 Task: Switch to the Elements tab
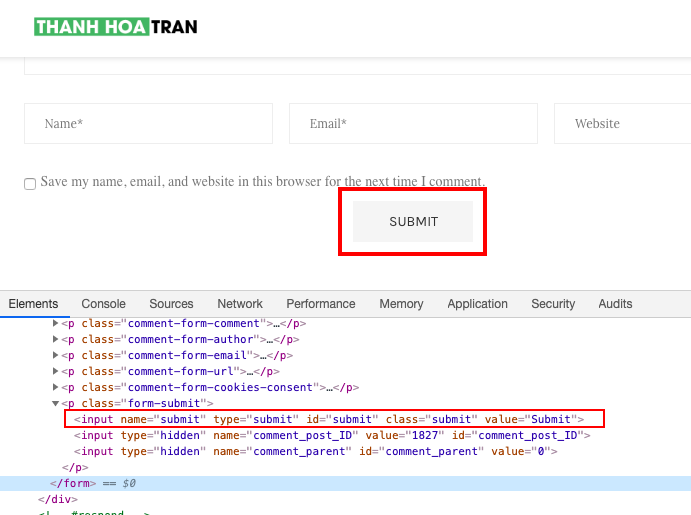(33, 304)
